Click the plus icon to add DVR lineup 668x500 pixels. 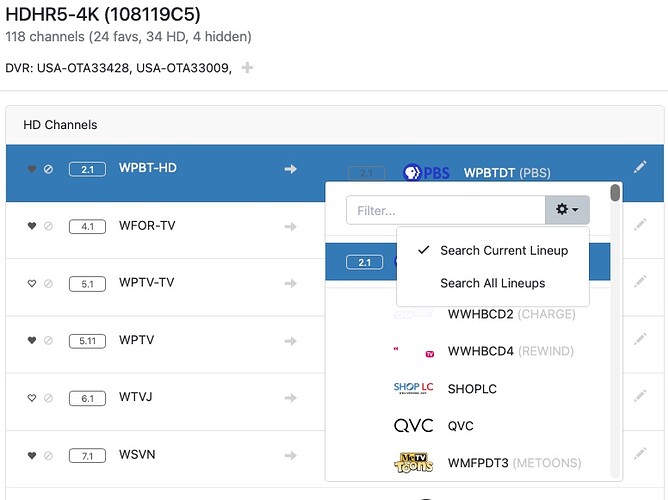(247, 68)
